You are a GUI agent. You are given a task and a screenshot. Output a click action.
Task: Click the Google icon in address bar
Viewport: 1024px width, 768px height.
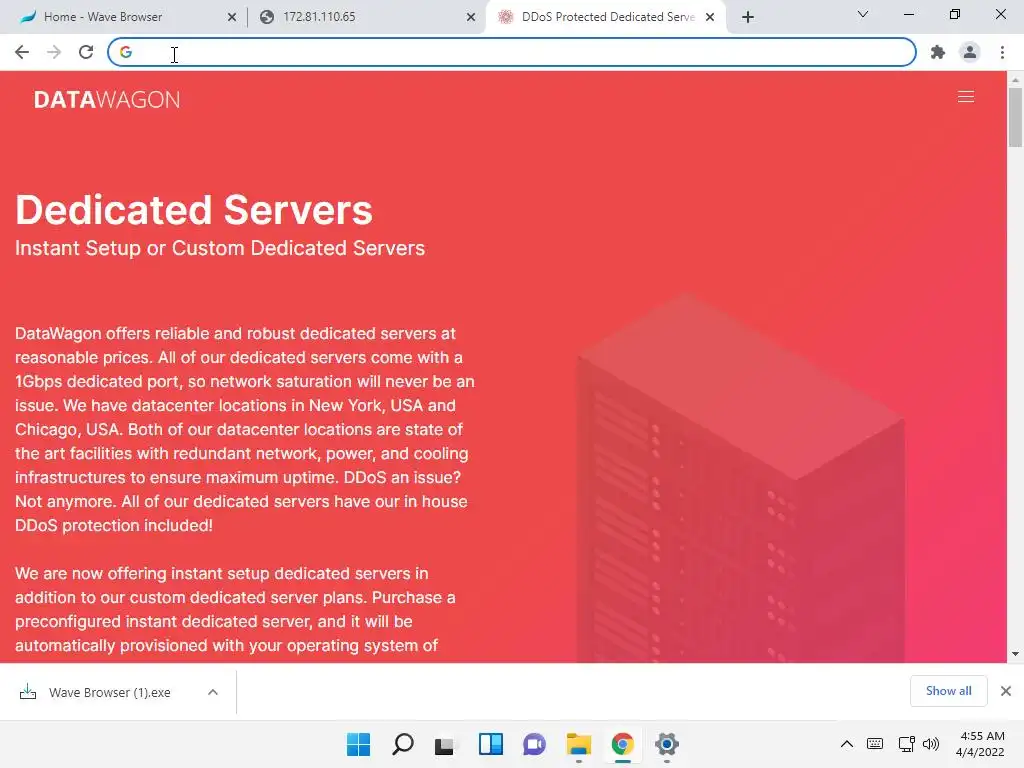tap(126, 52)
